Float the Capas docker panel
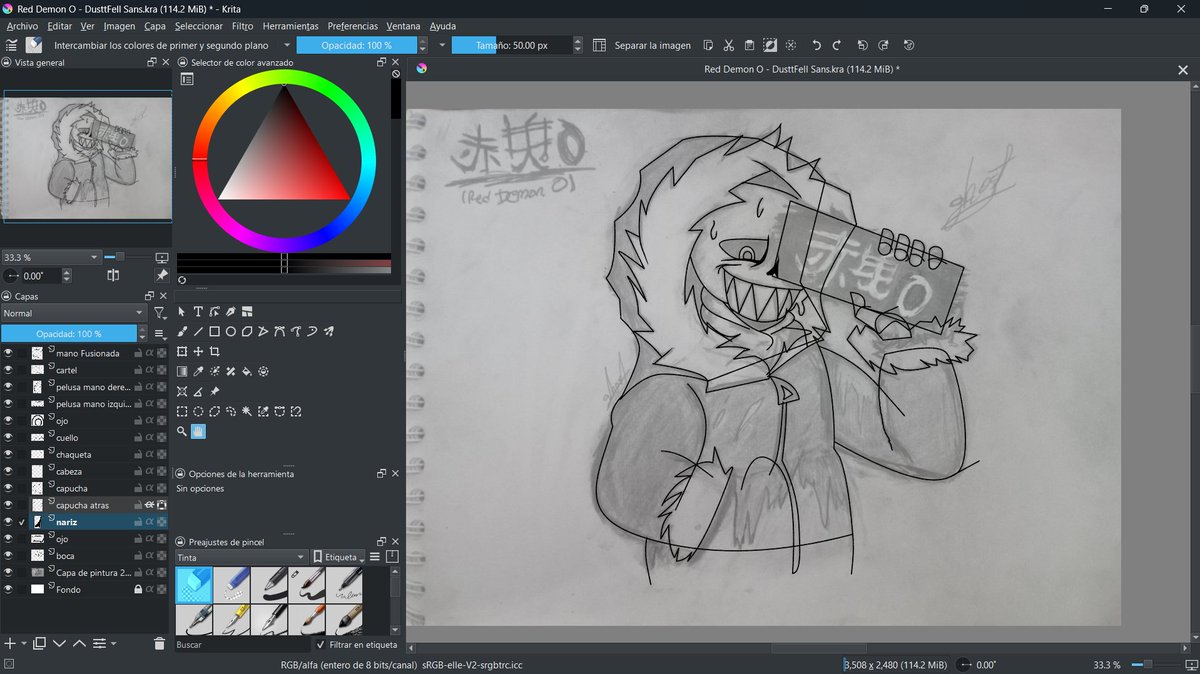This screenshot has height=674, width=1200. coord(151,296)
